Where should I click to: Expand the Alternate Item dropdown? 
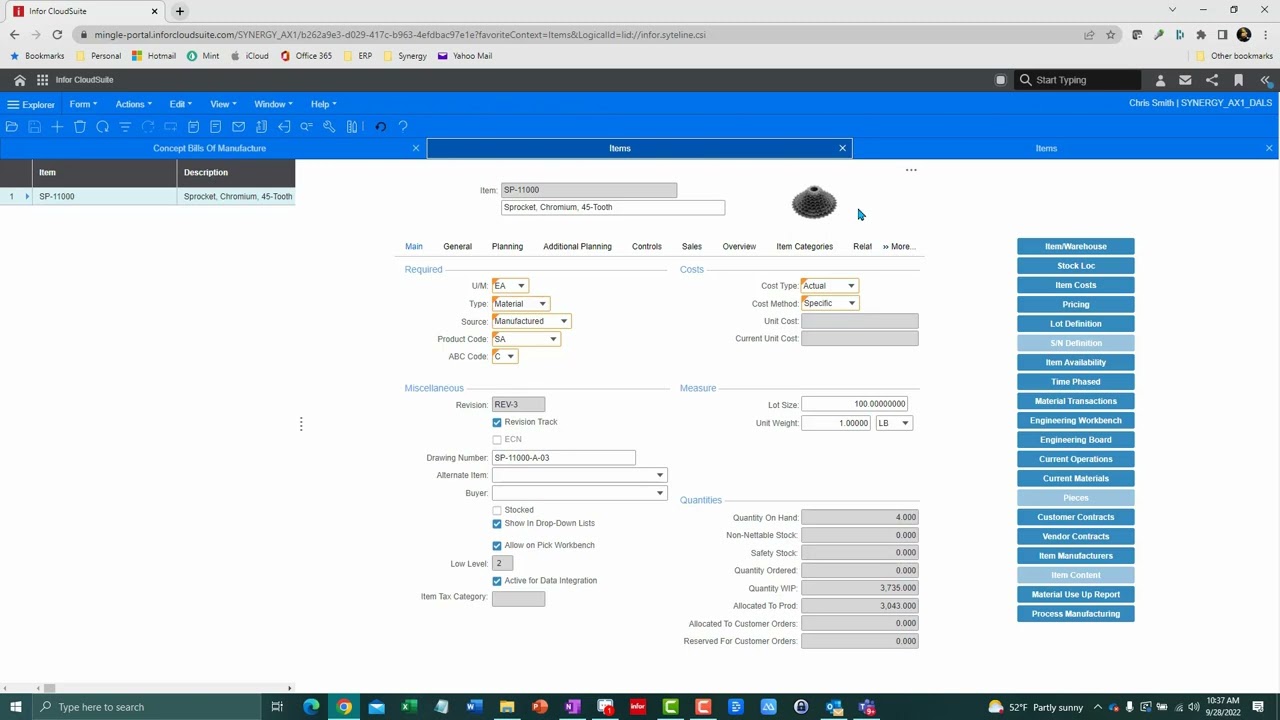[660, 475]
